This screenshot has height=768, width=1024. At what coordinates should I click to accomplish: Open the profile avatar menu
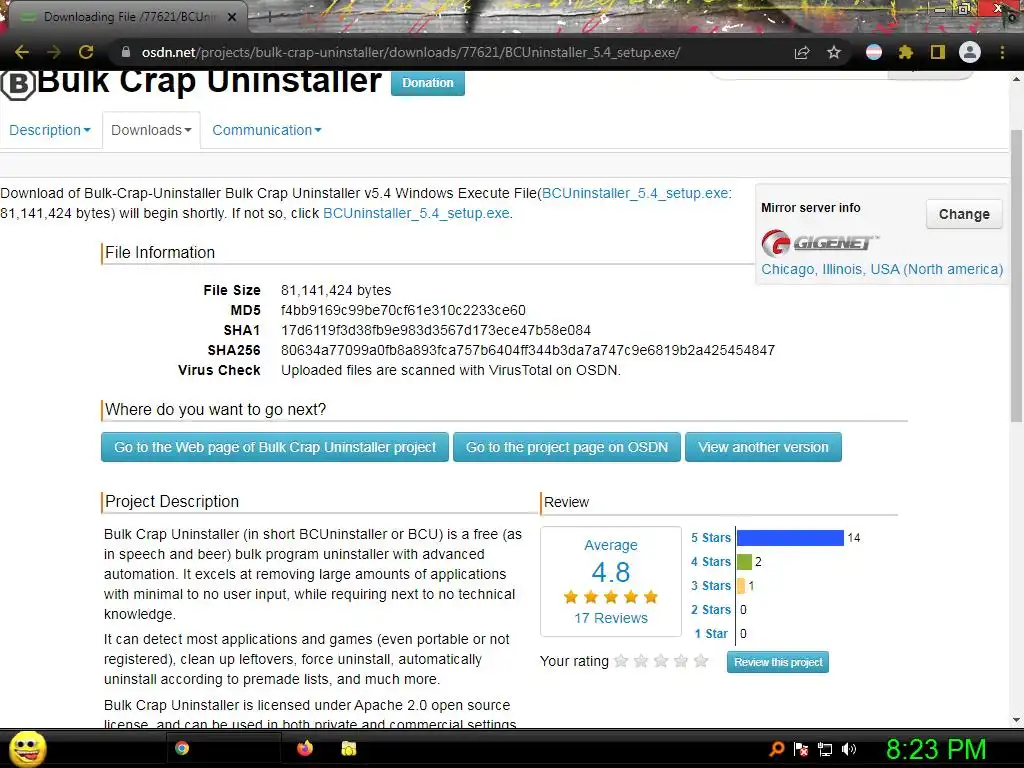(970, 52)
